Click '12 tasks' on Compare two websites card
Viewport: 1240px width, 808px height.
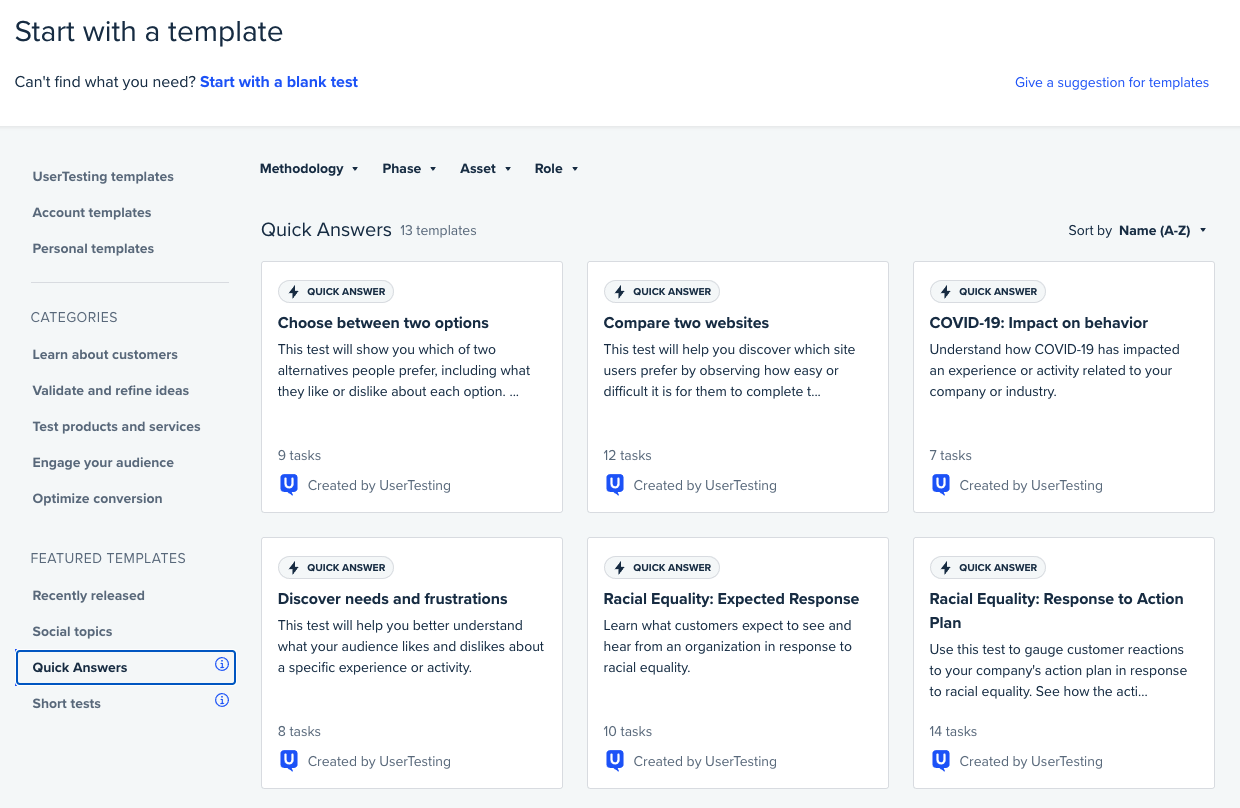pyautogui.click(x=627, y=456)
